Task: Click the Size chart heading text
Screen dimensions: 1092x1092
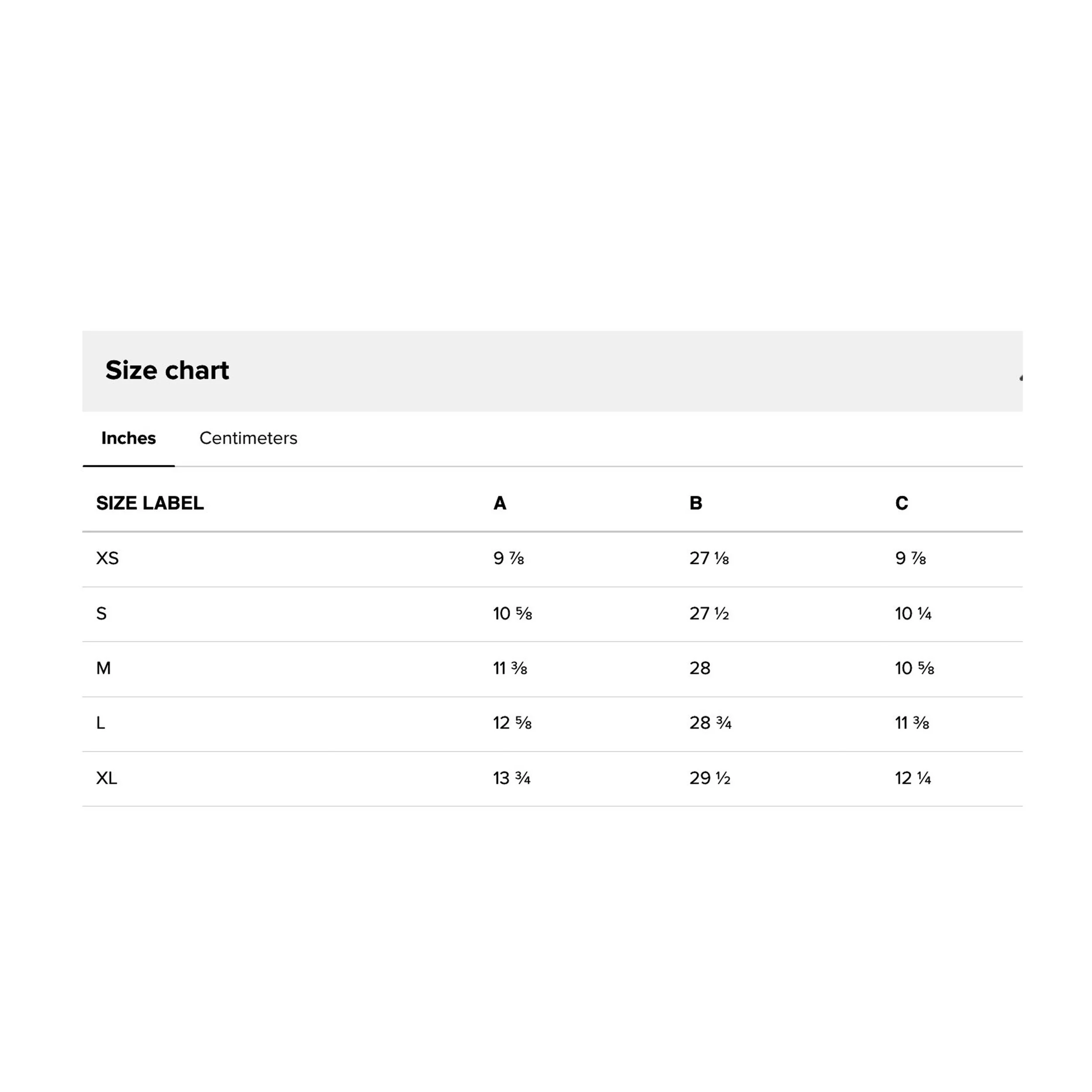Action: 167,371
